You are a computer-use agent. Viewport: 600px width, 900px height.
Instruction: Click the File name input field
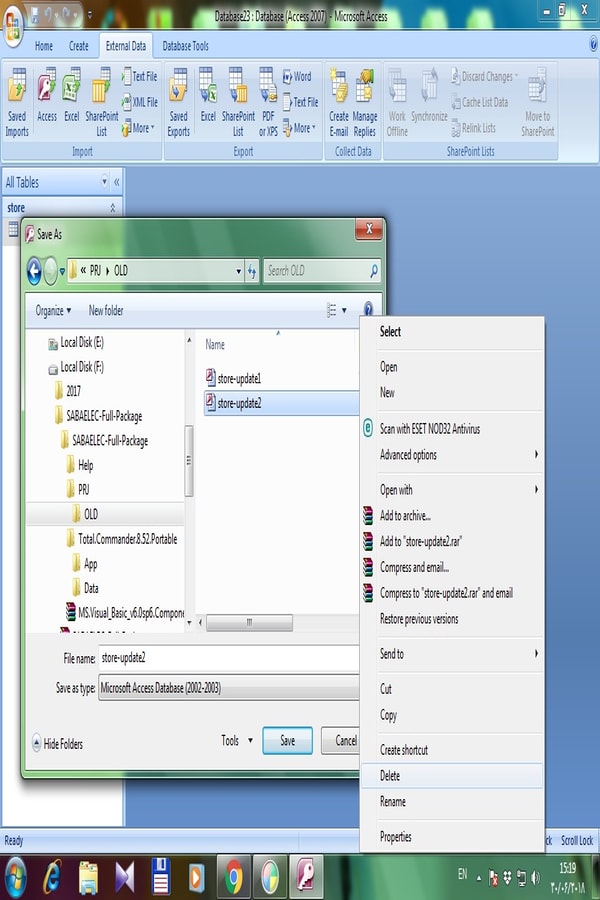[x=229, y=658]
